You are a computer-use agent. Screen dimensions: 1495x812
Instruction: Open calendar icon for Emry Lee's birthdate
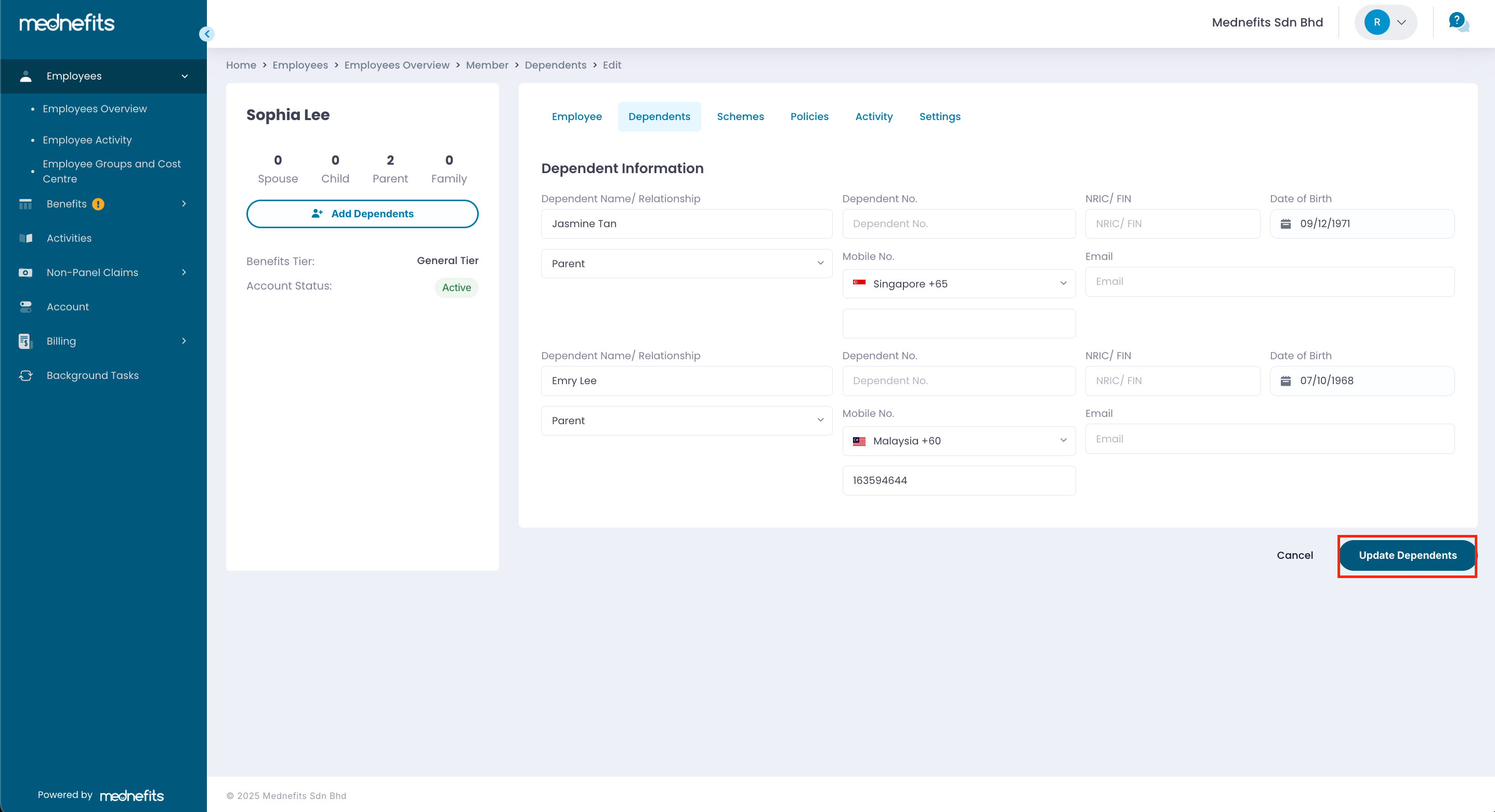pos(1286,381)
